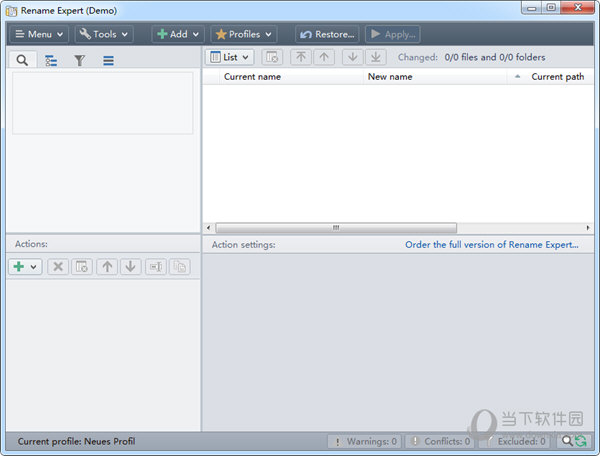Open the Profiles dropdown

[244, 34]
